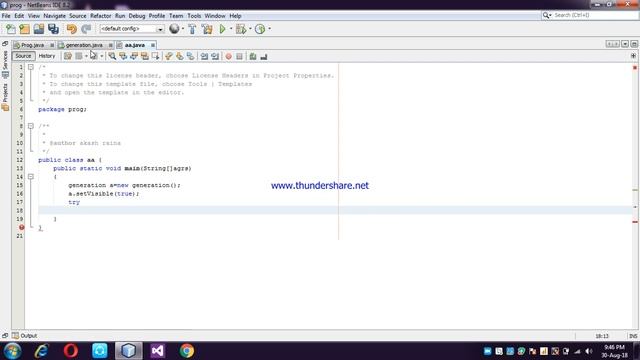The width and height of the screenshot is (640, 360).
Task: Show opened documents list dropdown
Action: 625,44
